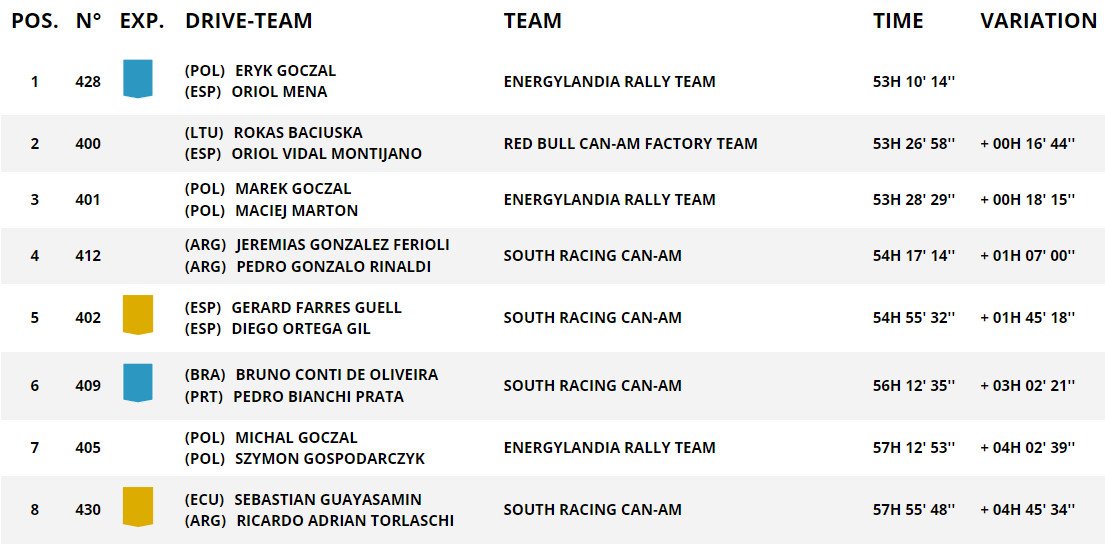Select the VARIATION column header

coord(1038,21)
